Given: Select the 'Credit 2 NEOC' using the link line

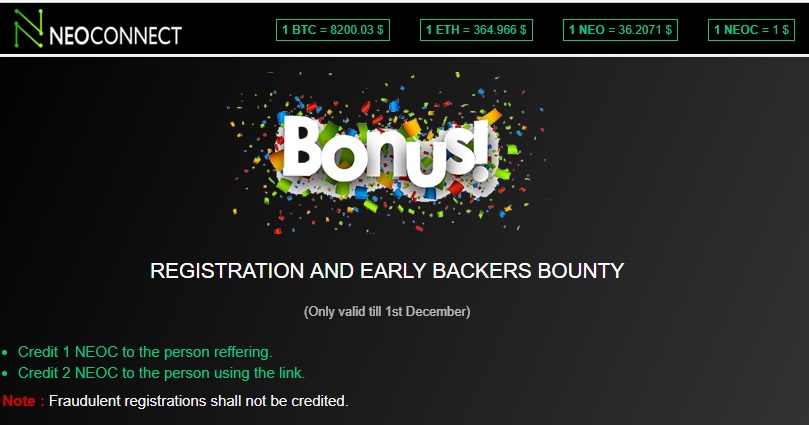Looking at the screenshot, I should tap(161, 373).
